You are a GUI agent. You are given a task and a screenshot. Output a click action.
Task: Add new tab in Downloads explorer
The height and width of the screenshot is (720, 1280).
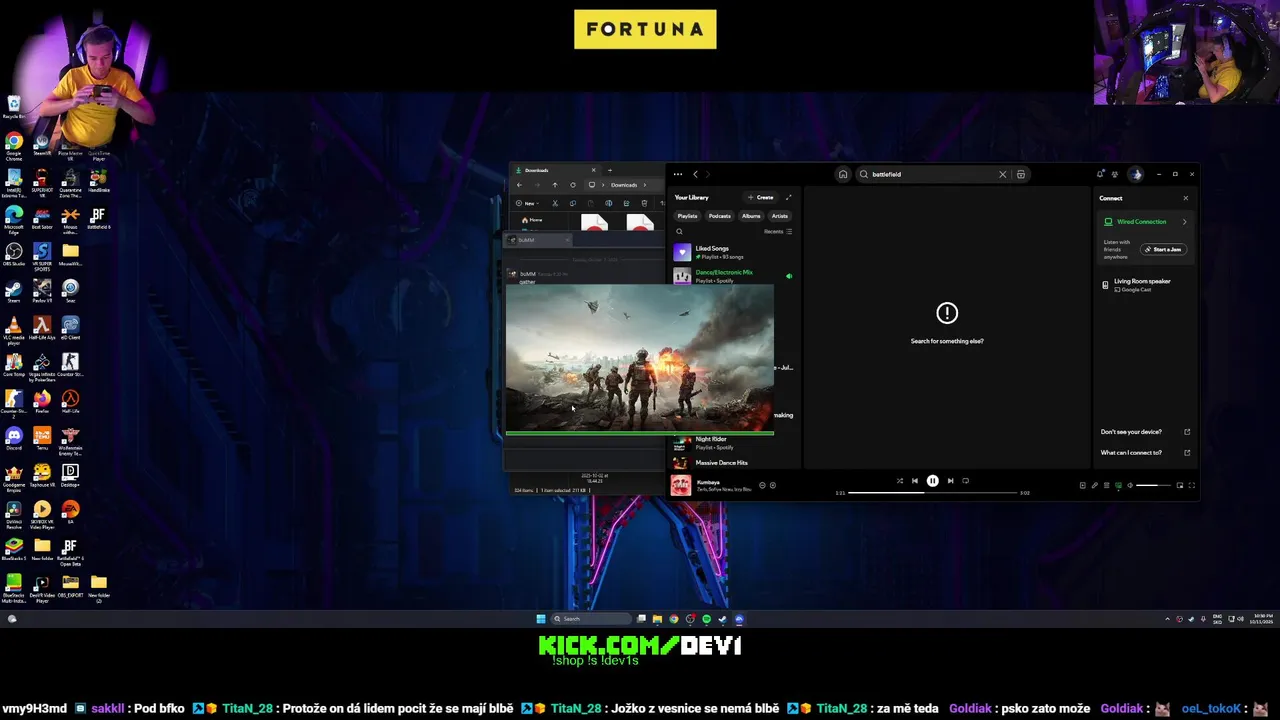click(609, 170)
